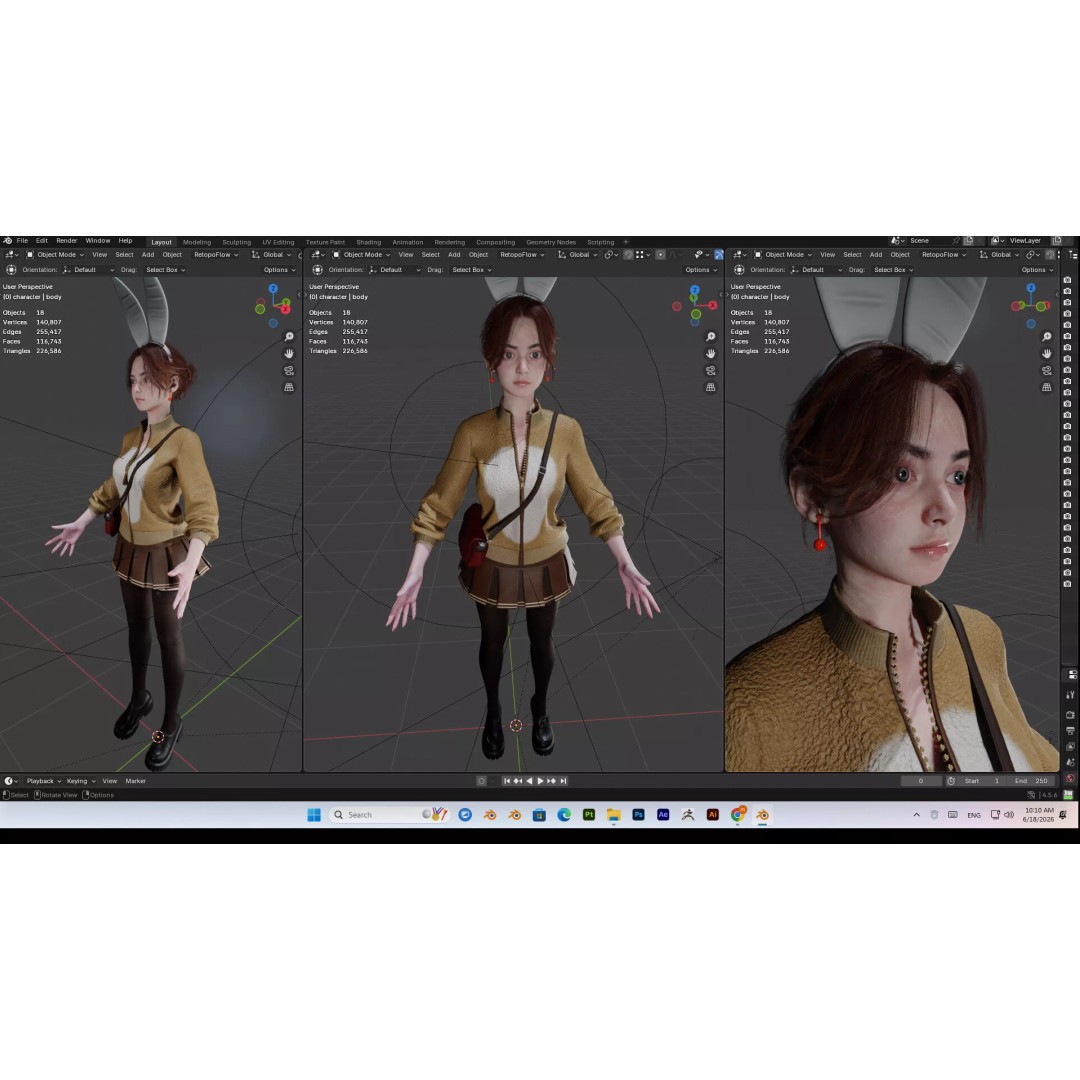The image size is (1080, 1080).
Task: Click the Blender logo in the top menu bar
Action: tap(8, 241)
